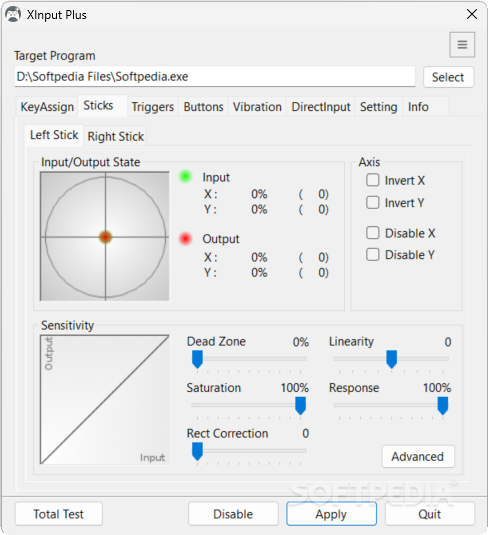
Task: Open the Triggers tab
Action: [153, 107]
